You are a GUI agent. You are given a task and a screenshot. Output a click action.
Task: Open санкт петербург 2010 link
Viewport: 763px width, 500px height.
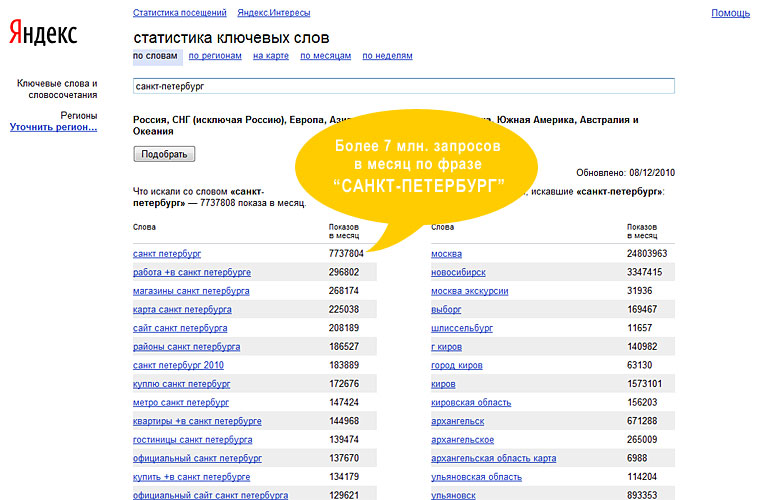[178, 365]
